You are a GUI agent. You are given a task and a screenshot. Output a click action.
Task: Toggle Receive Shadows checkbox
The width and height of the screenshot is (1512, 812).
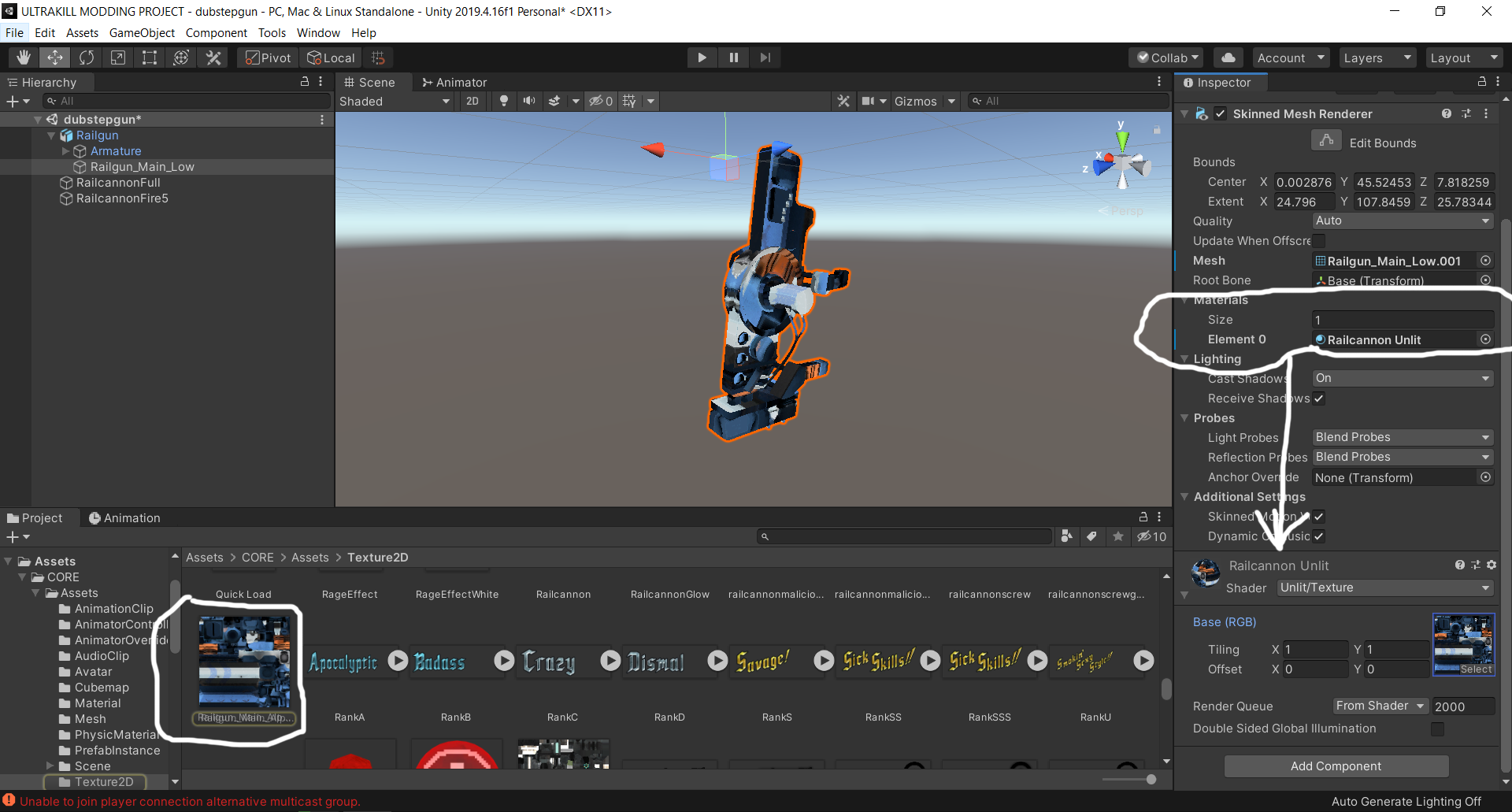[1318, 399]
